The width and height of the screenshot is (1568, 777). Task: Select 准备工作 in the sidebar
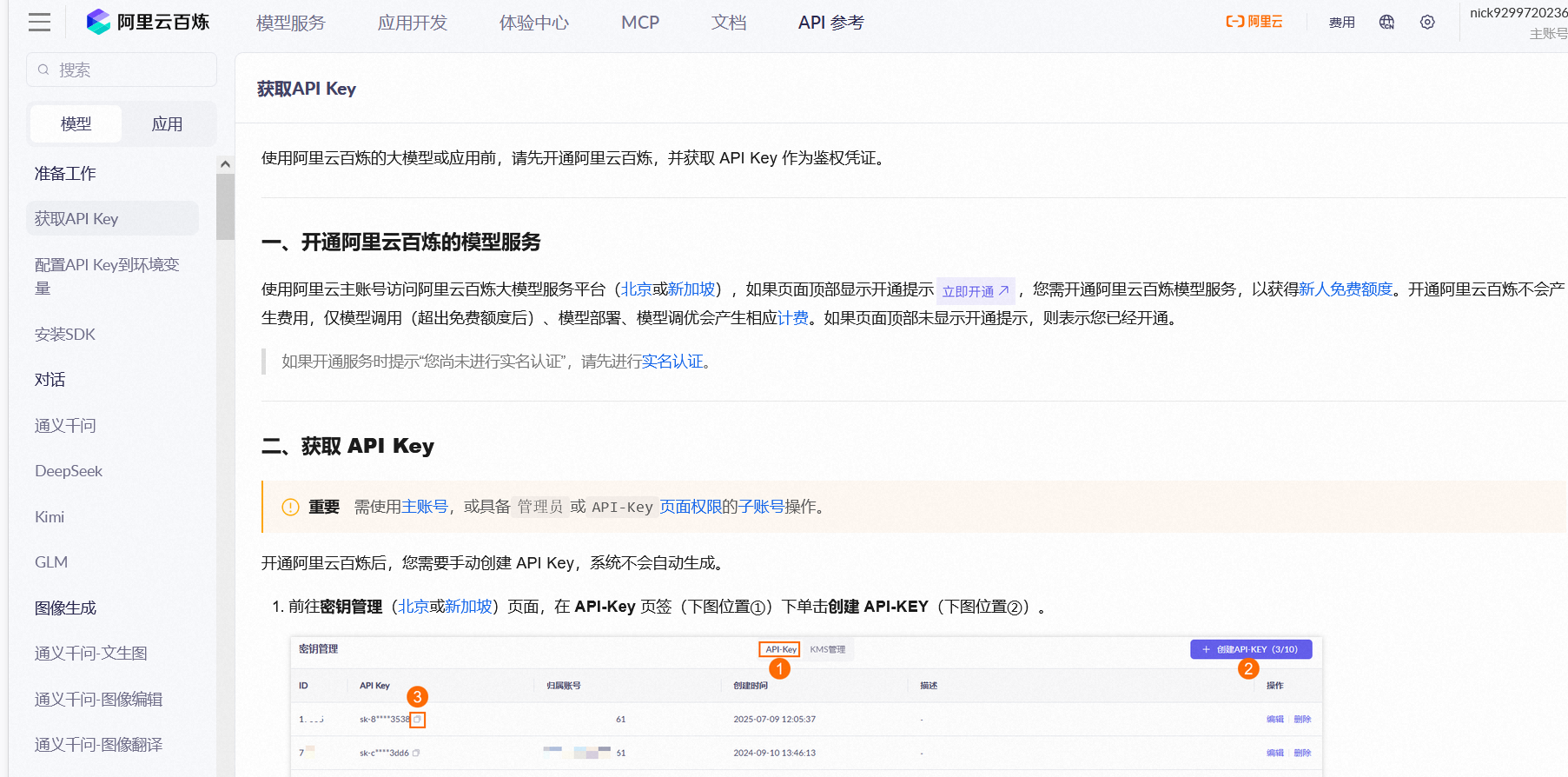pos(65,173)
